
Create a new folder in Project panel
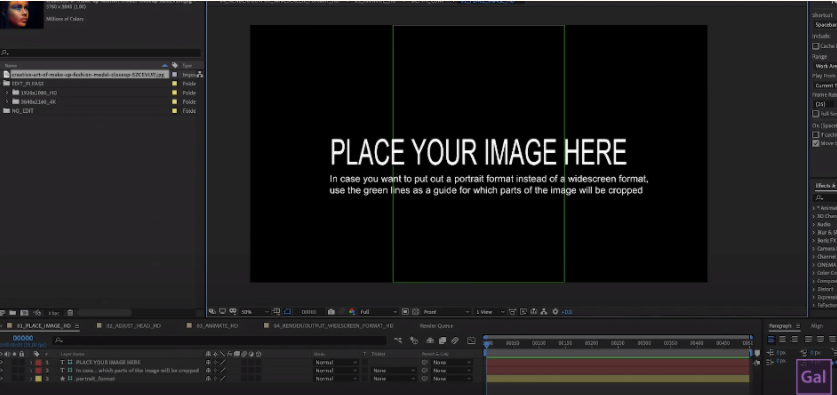click(12, 313)
